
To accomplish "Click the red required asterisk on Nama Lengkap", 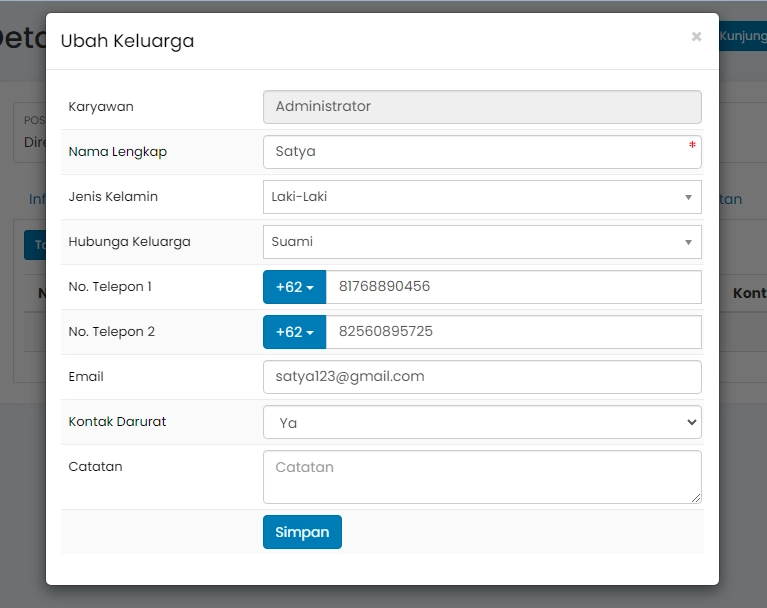I will (692, 146).
